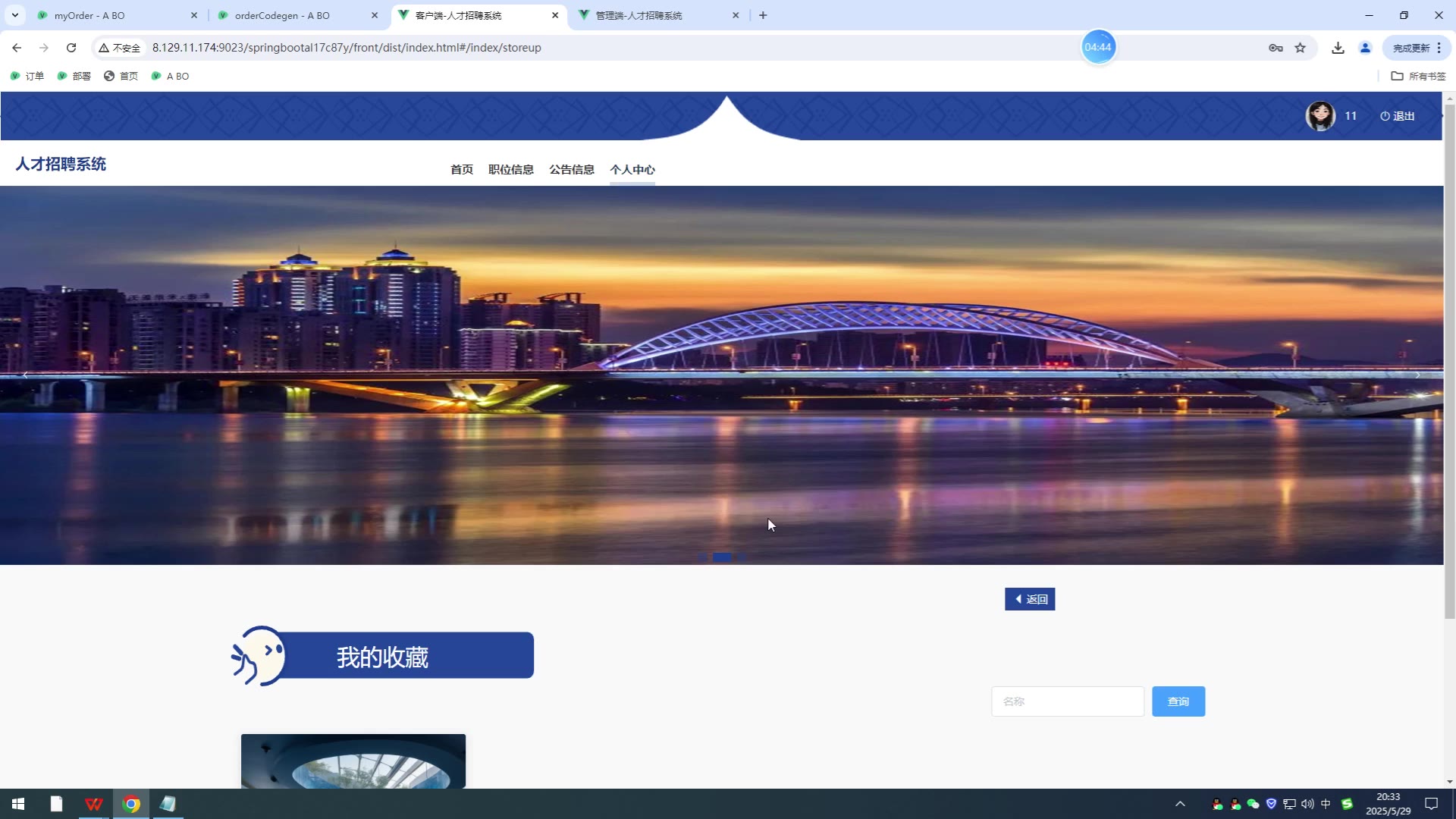Viewport: 1456px width, 819px height.
Task: Open the browser downloads icon
Action: coord(1338,48)
